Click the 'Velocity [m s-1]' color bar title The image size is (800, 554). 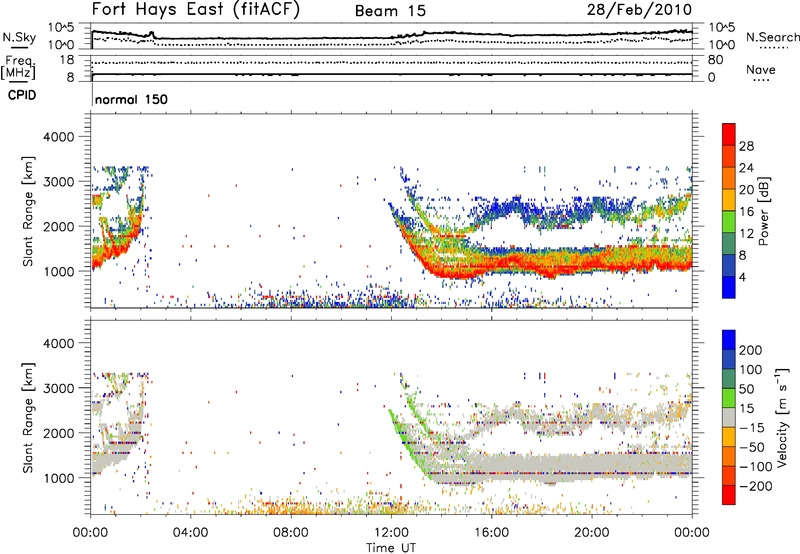782,417
